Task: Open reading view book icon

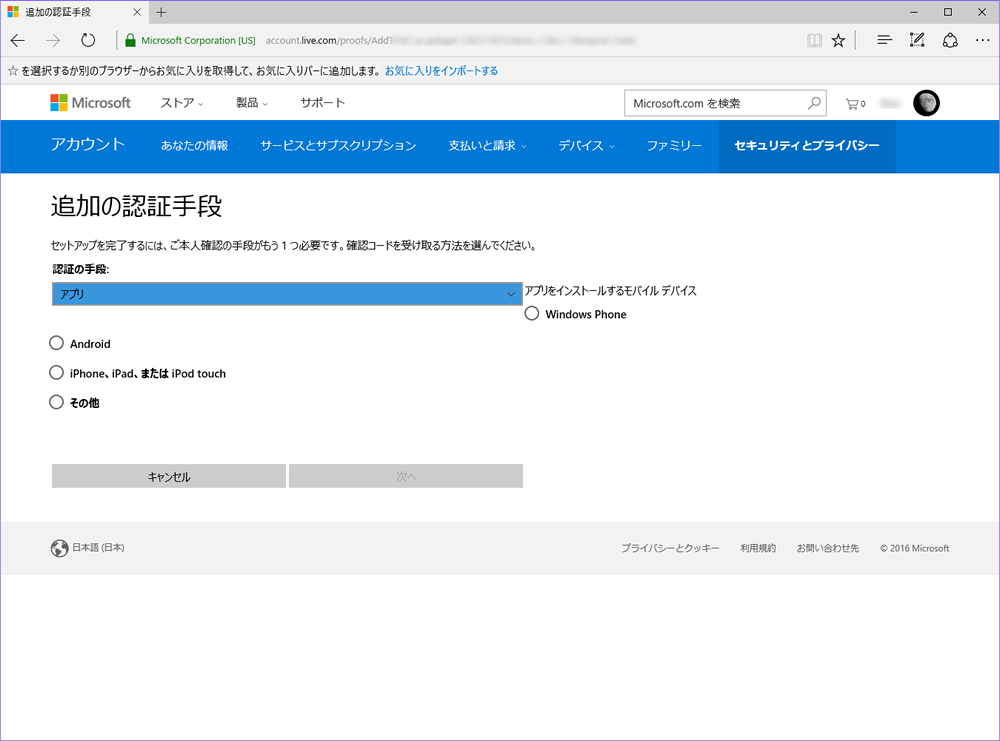Action: [814, 40]
